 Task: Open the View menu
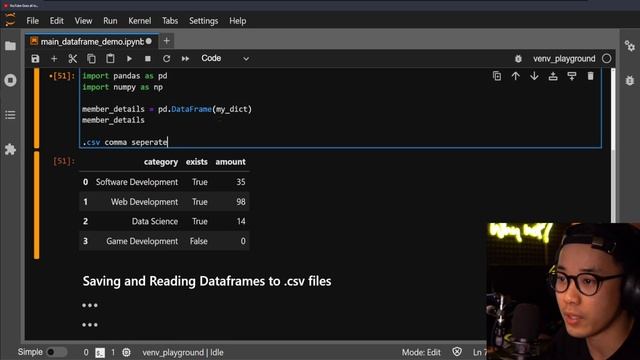click(83, 21)
